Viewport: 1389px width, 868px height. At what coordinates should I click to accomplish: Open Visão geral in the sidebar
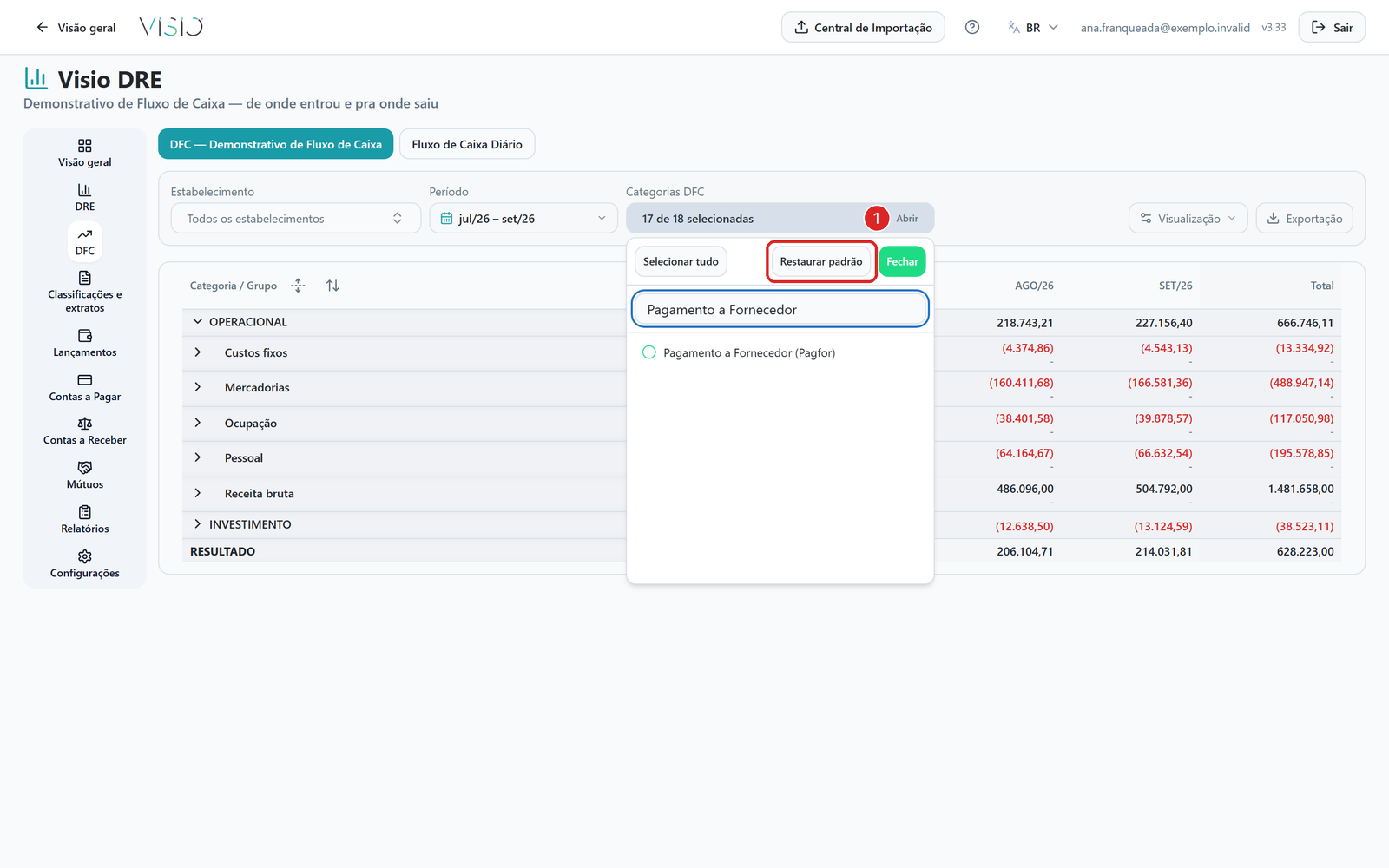click(x=84, y=153)
